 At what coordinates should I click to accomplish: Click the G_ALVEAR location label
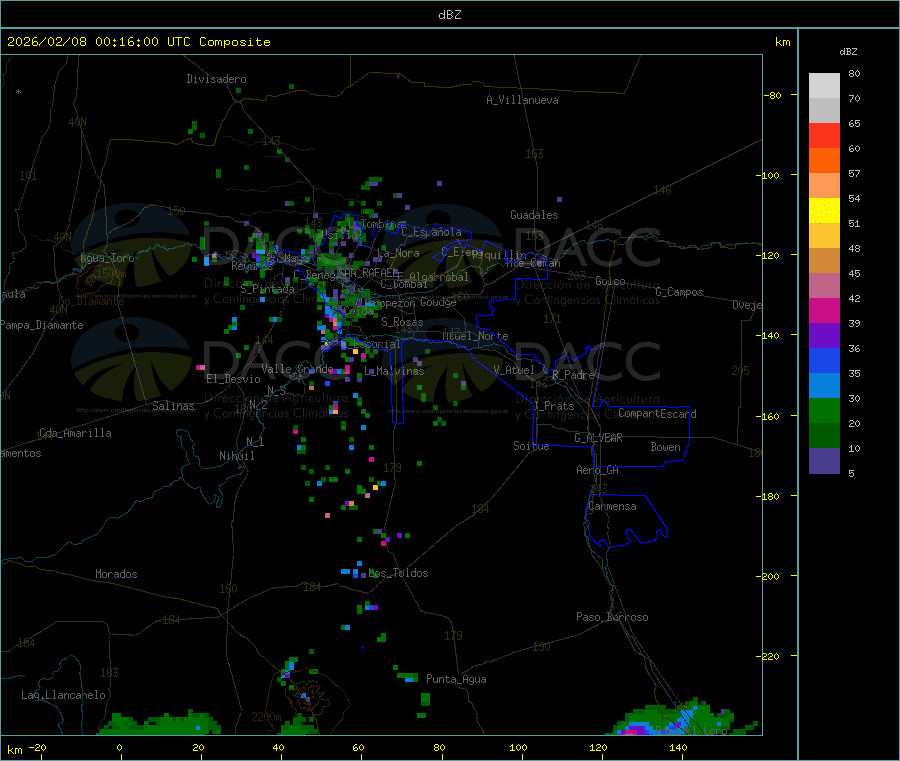[x=598, y=438]
